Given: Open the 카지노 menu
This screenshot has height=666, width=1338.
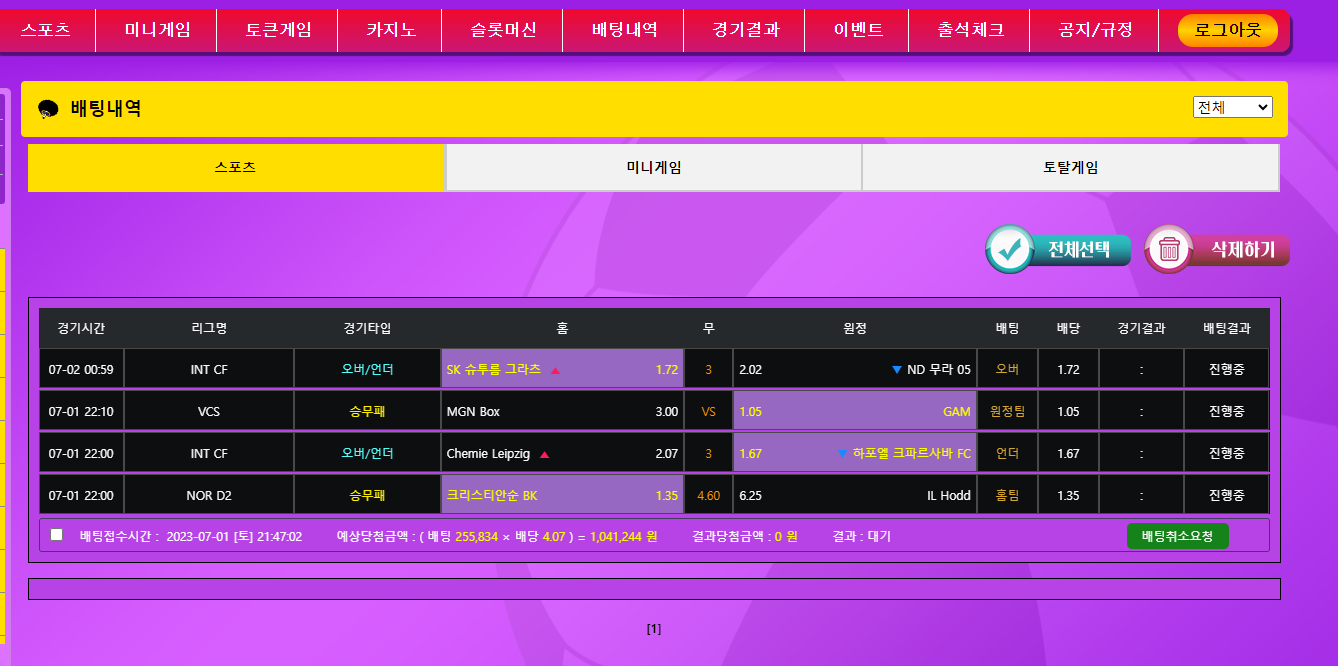Looking at the screenshot, I should 391,30.
